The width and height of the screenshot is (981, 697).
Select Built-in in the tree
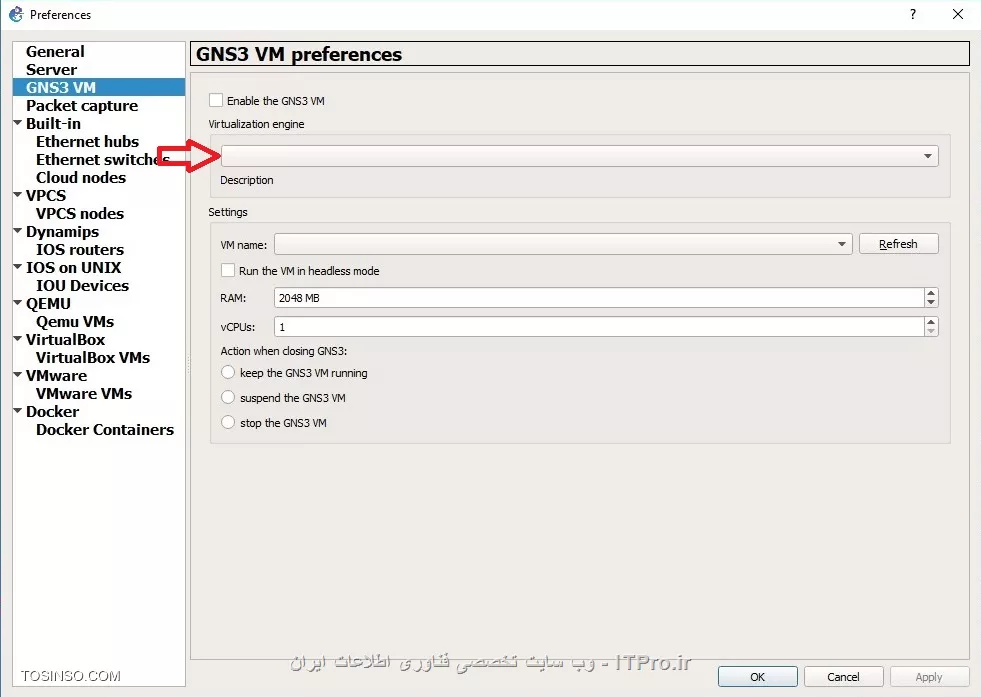click(53, 123)
